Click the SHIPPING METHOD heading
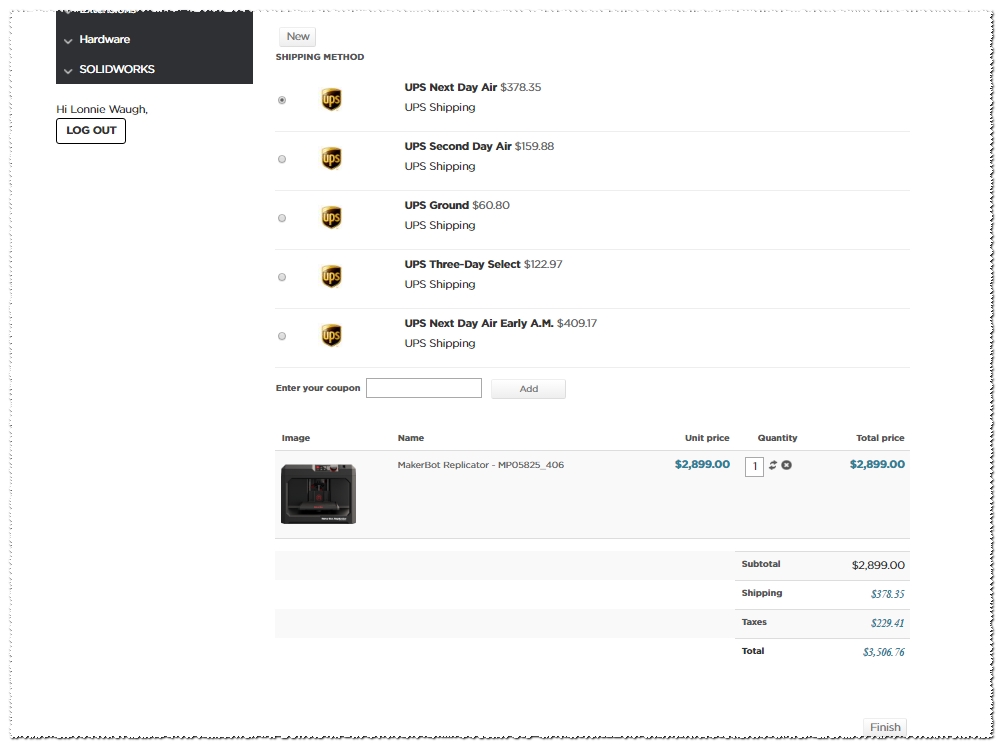Image resolution: width=1003 pixels, height=748 pixels. tap(320, 57)
